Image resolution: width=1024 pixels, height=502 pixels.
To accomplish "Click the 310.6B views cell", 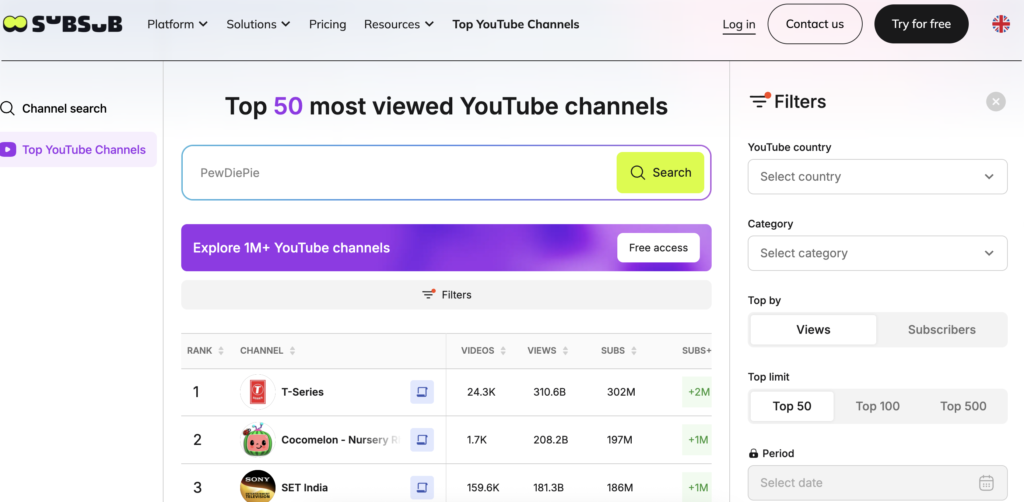I will coord(549,392).
